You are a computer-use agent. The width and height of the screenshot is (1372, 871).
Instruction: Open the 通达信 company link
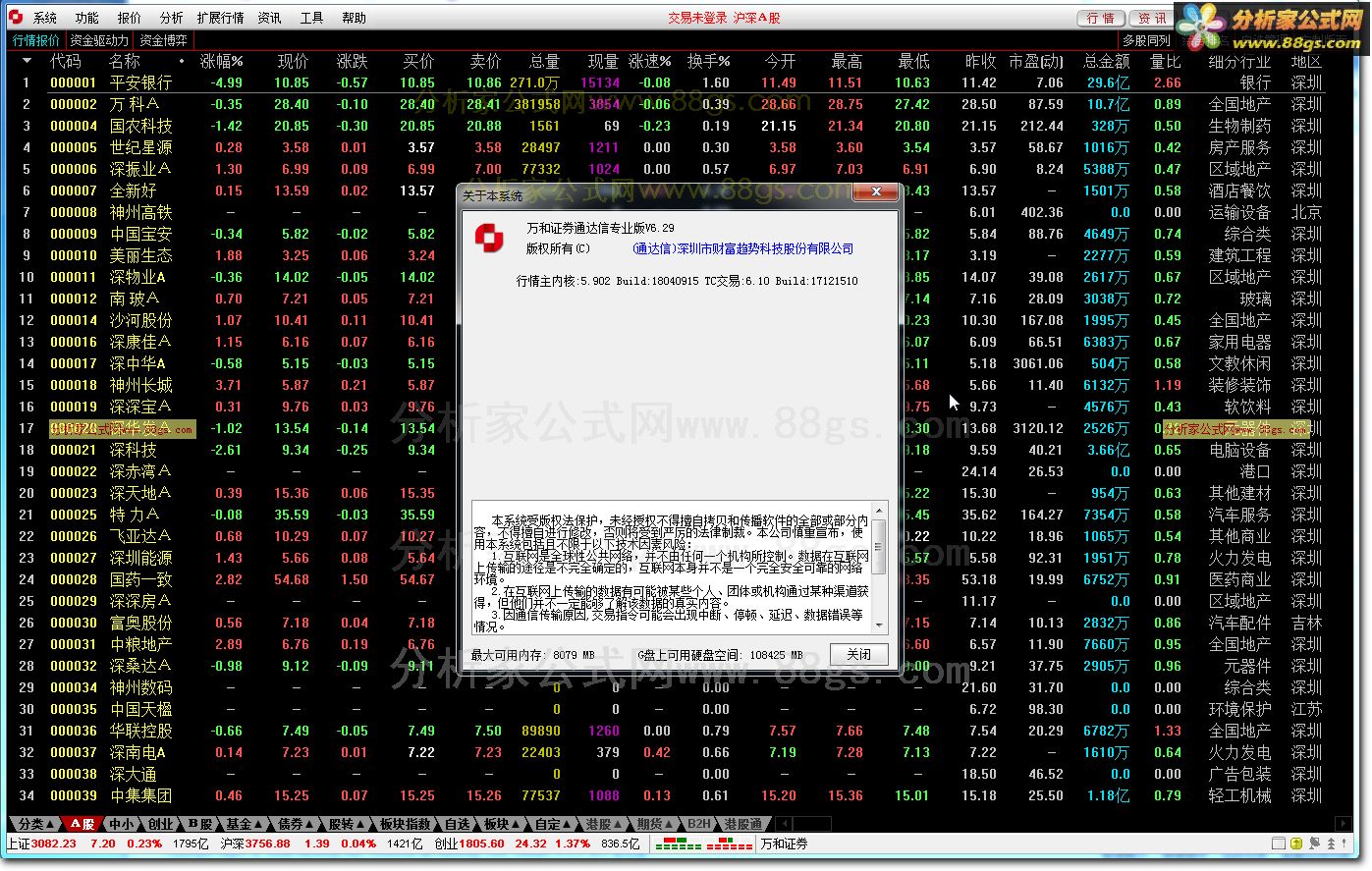743,248
